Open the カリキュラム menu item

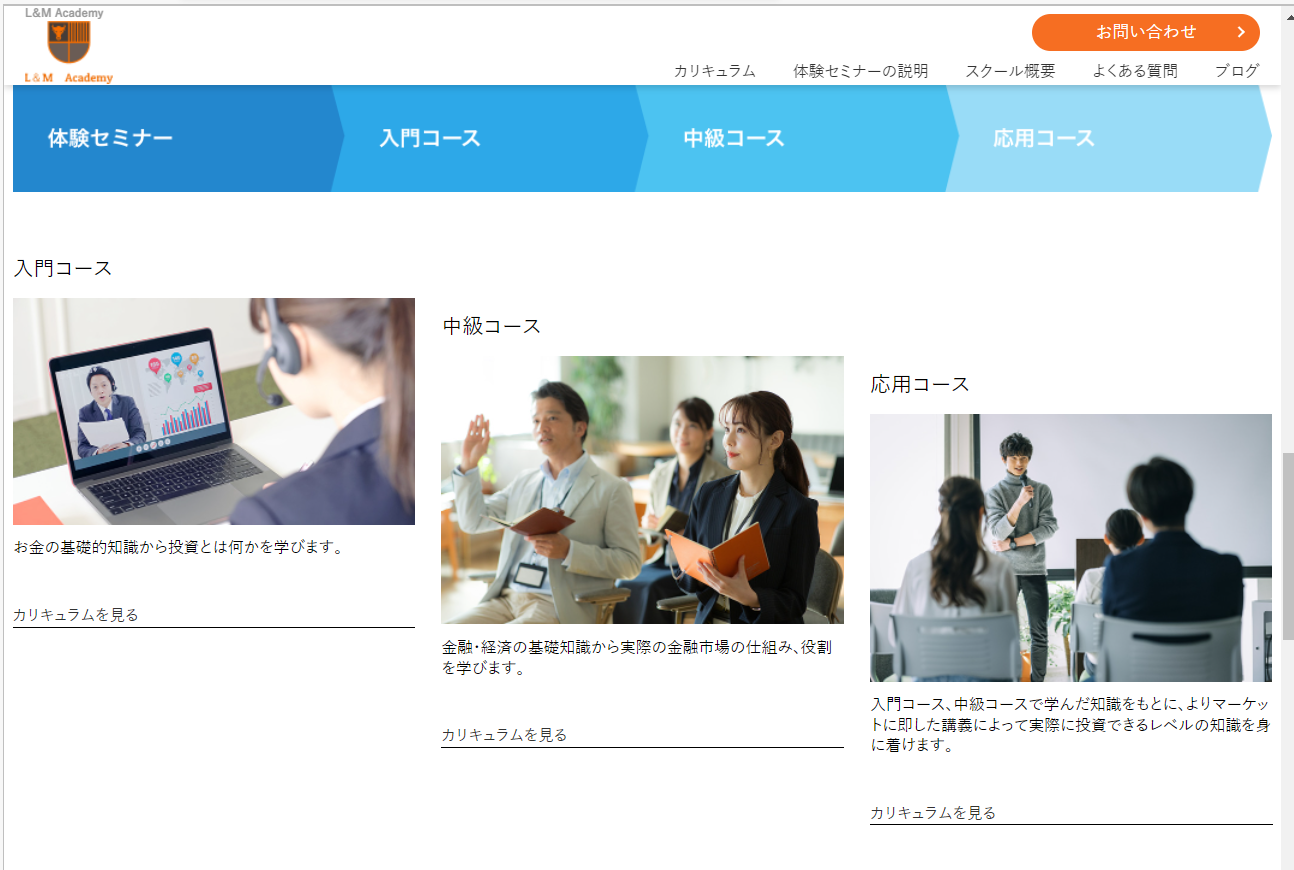tap(714, 71)
